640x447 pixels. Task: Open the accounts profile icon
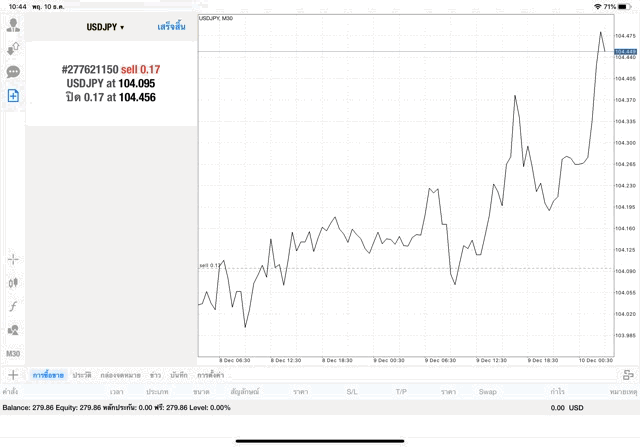[x=13, y=24]
